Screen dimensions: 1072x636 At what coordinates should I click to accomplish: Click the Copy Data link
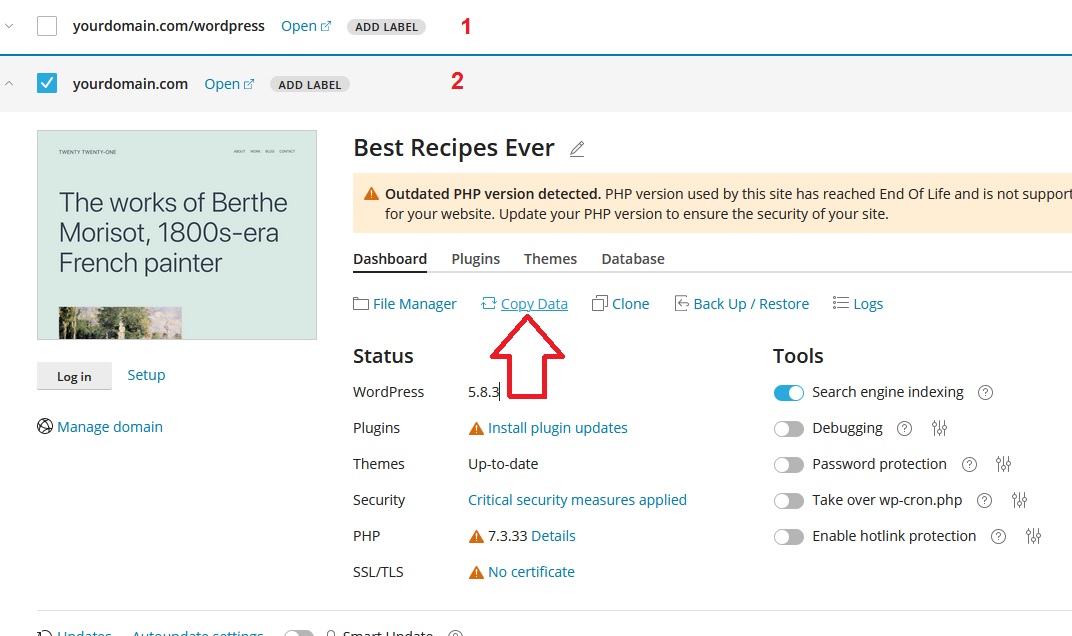coord(533,304)
